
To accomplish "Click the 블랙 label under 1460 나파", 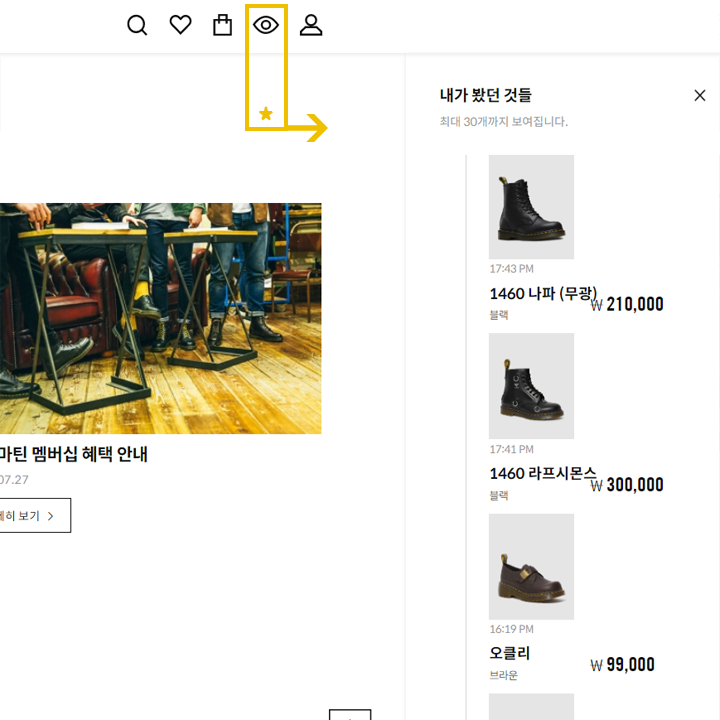I will click(x=499, y=315).
